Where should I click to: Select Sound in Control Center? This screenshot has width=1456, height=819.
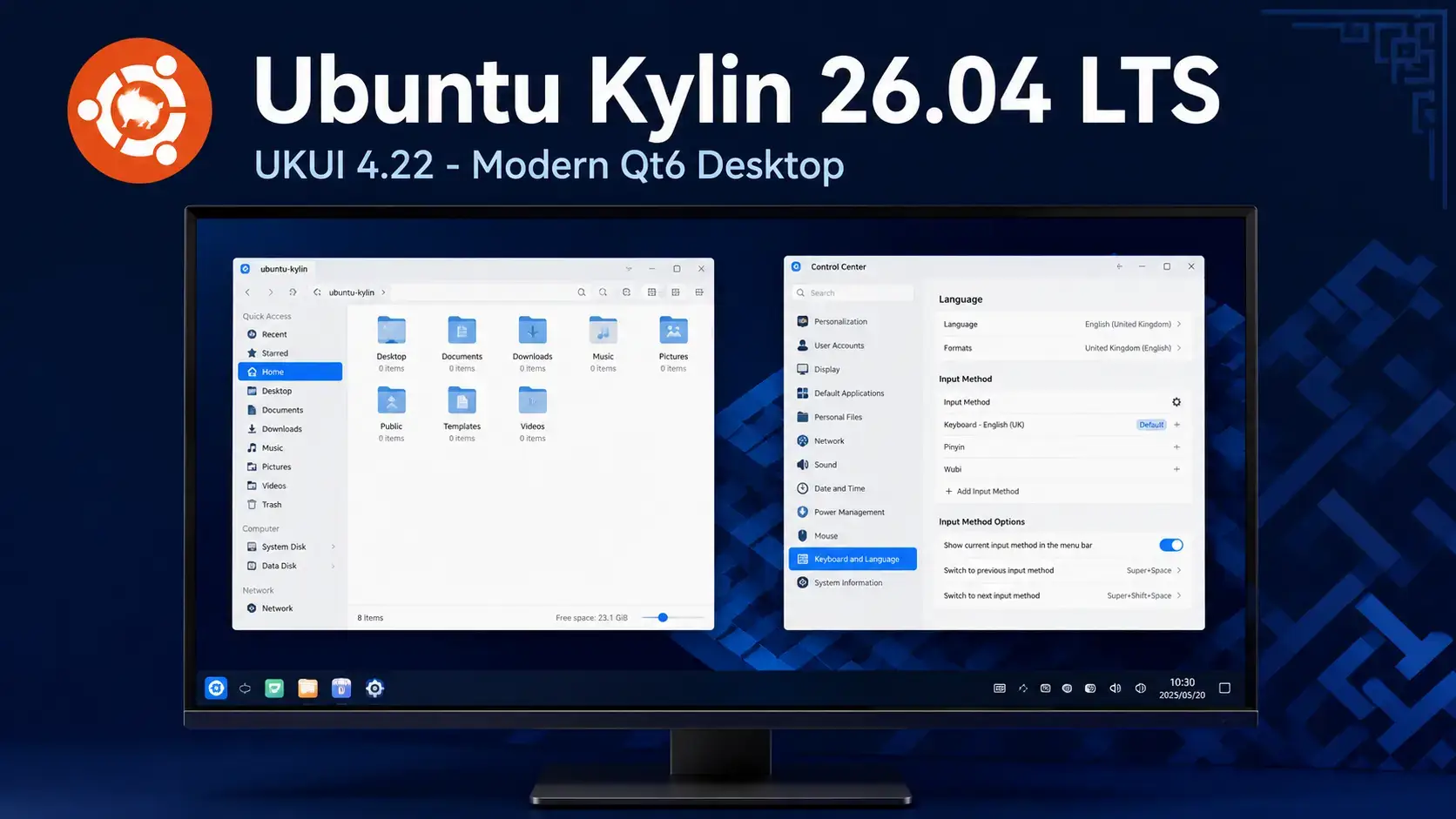[853, 465]
